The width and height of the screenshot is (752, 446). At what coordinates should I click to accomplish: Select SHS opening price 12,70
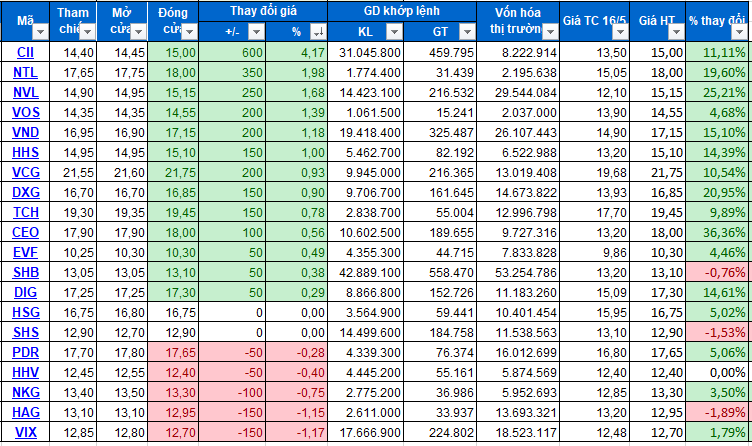coord(122,332)
